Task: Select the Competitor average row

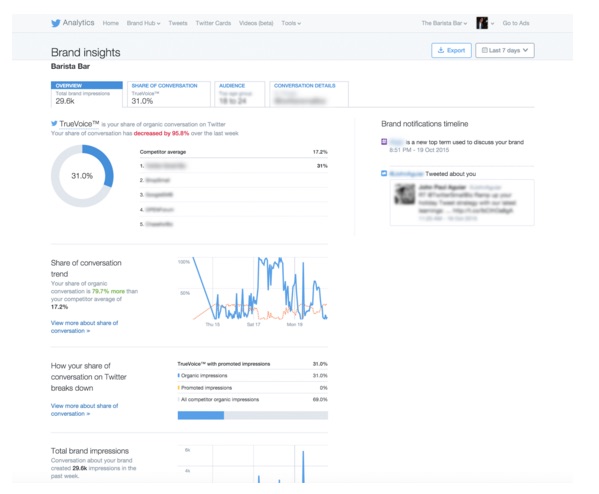Action: [x=233, y=152]
